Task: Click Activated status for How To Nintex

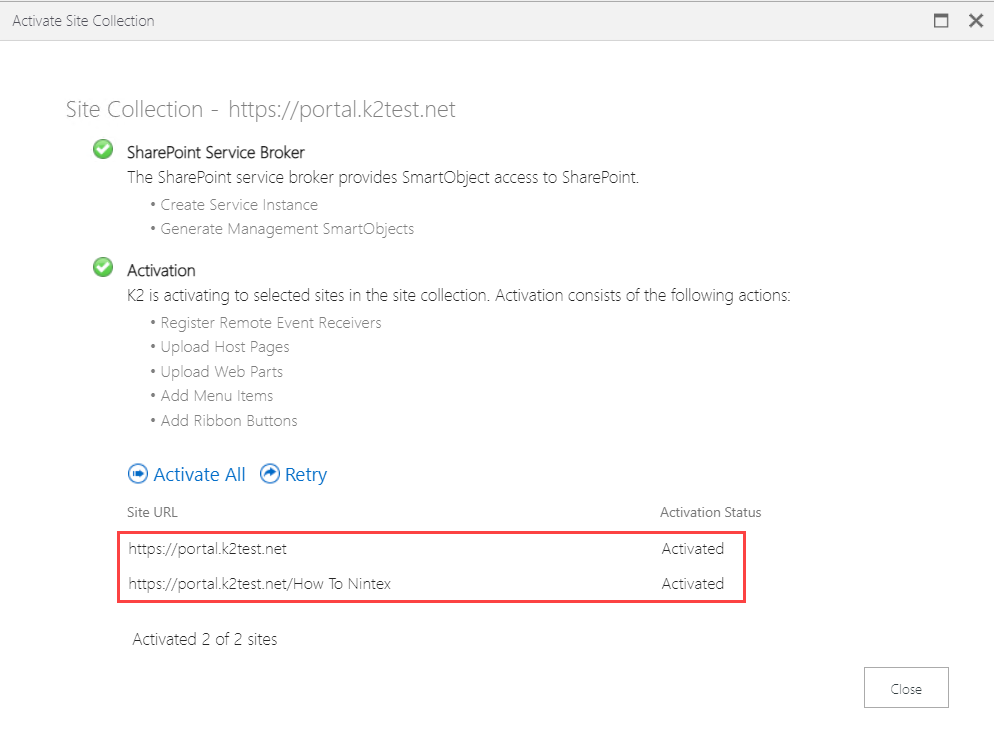Action: 692,584
